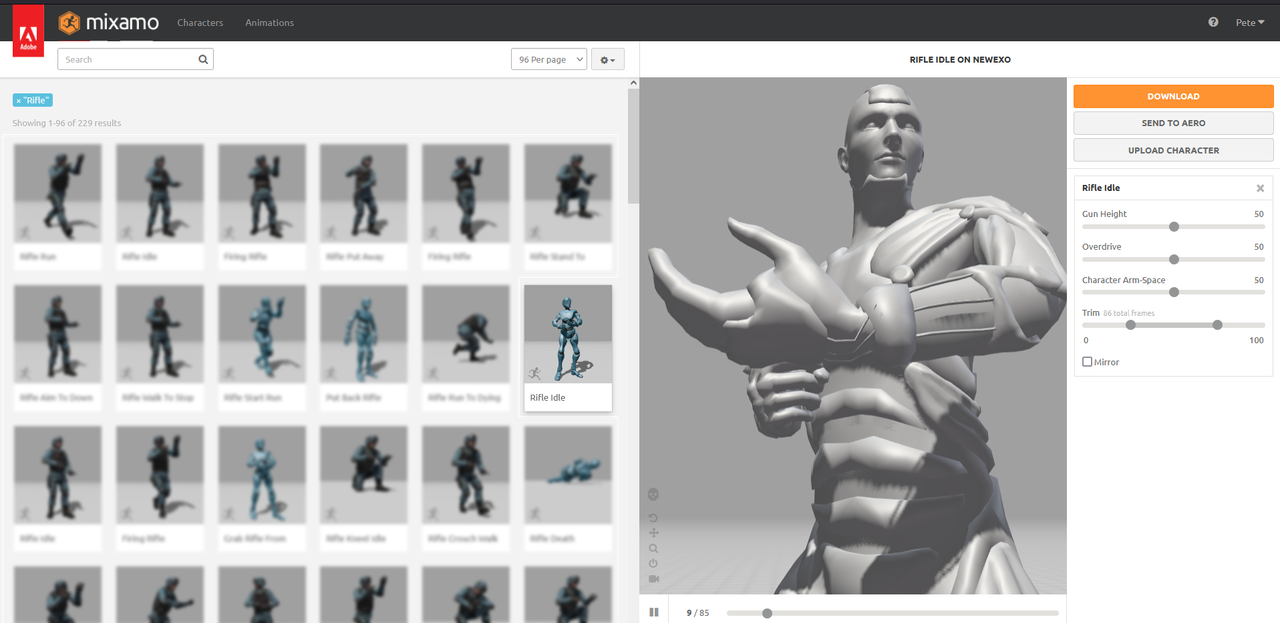This screenshot has width=1280, height=623.
Task: Open the 96 Per page dropdown
Action: point(548,59)
